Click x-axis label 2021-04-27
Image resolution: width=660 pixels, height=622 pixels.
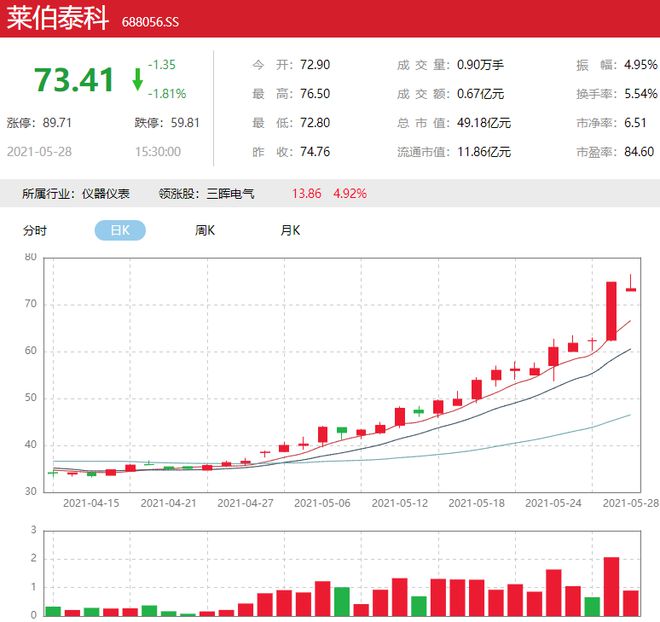click(245, 503)
